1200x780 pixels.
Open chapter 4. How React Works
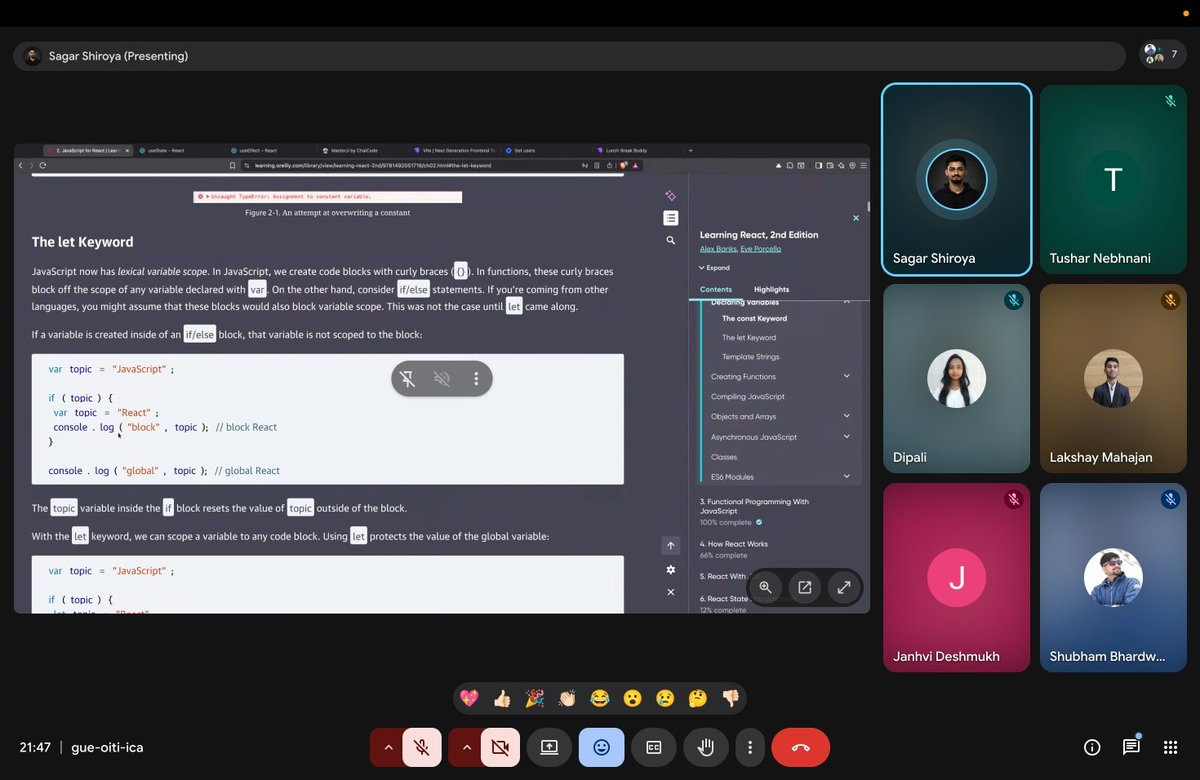point(734,544)
